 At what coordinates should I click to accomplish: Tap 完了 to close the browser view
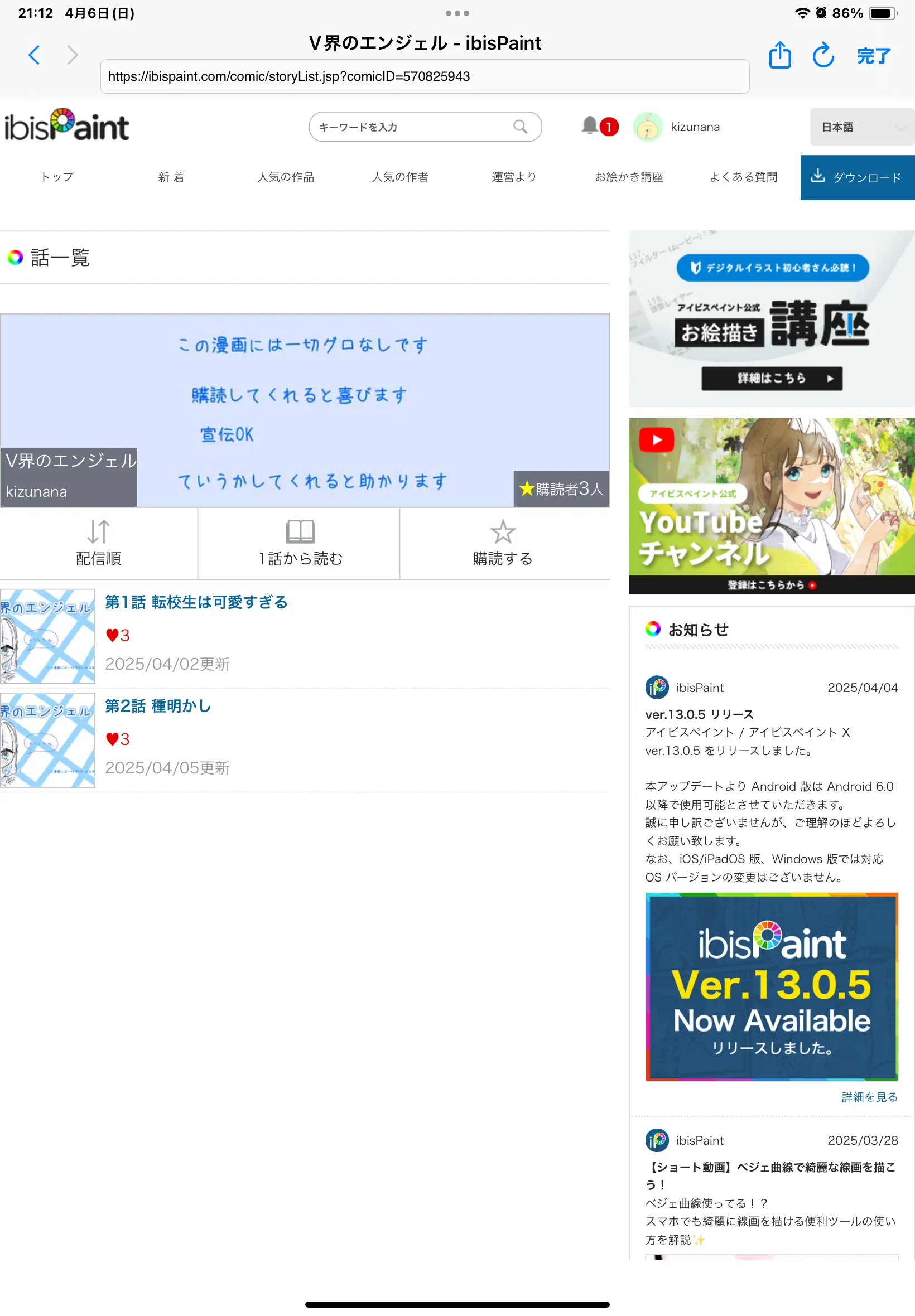coord(874,56)
